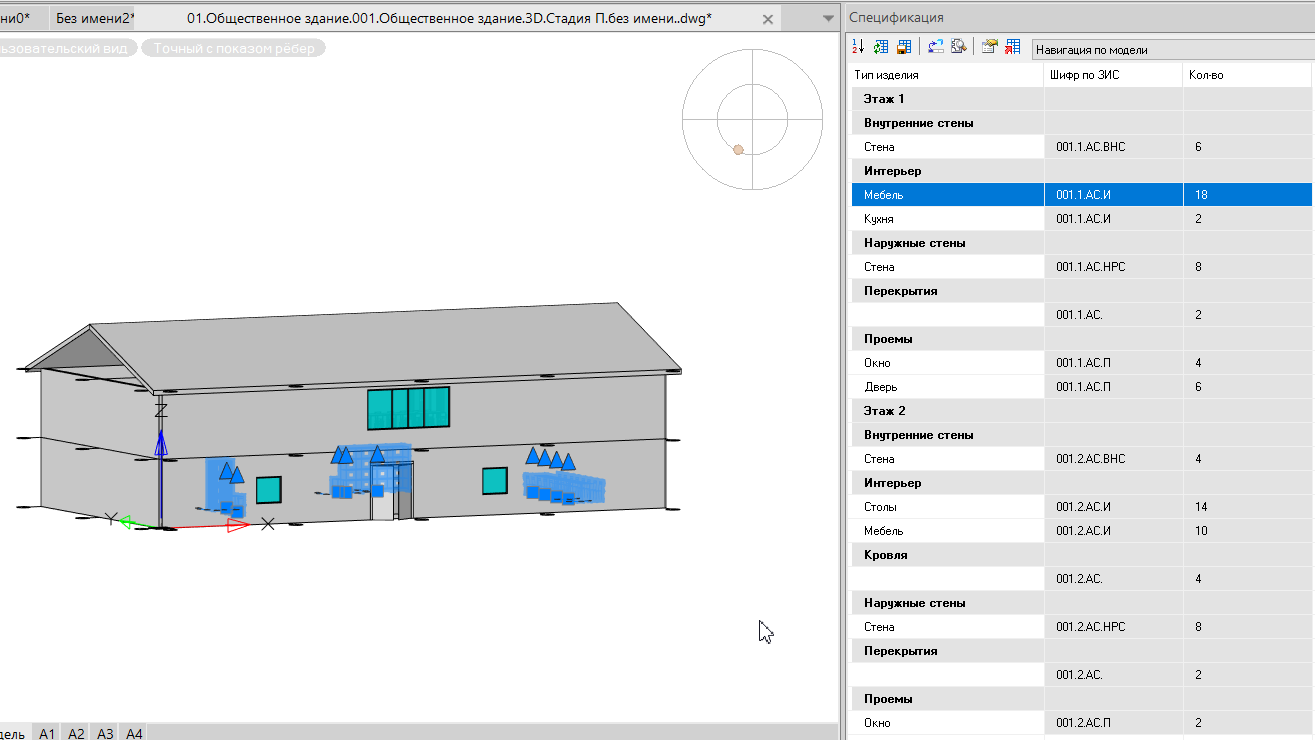Click the table icon with red arrow
Viewport: 1315px width, 740px height.
point(1013,47)
